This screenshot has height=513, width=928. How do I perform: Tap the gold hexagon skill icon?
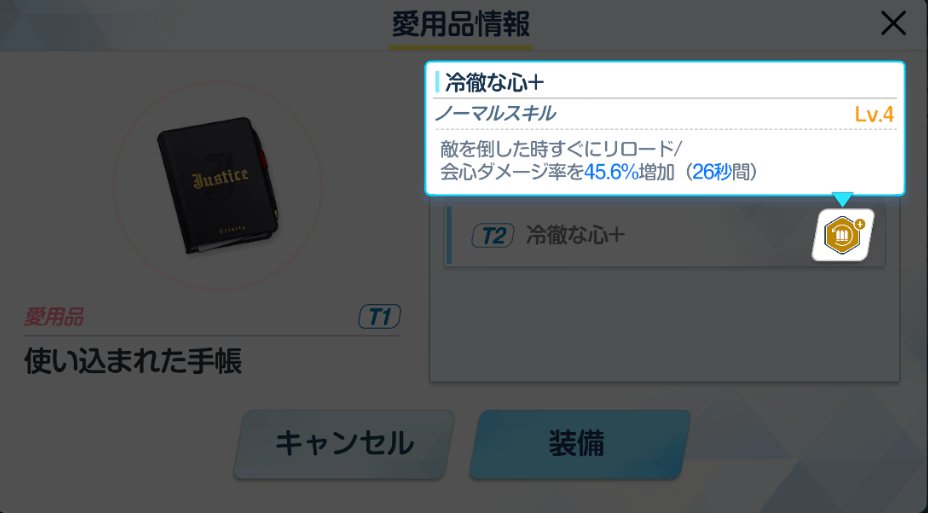(x=842, y=235)
